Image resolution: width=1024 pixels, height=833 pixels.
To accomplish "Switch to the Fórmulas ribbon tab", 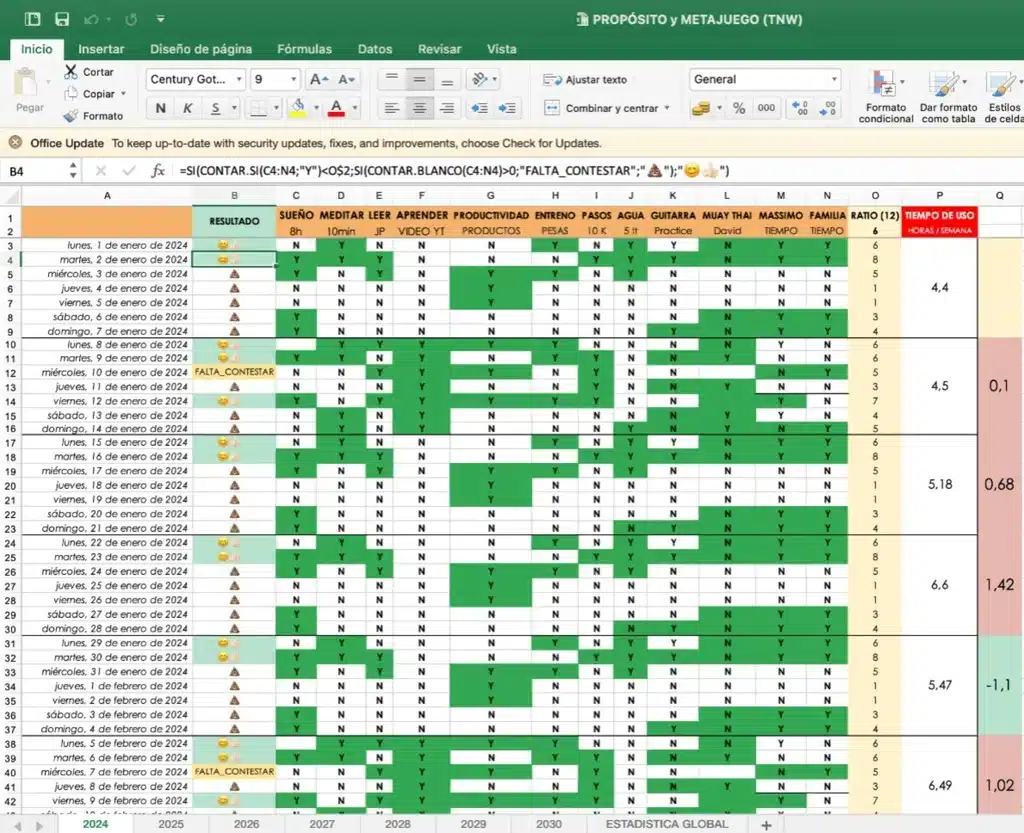I will coord(304,49).
